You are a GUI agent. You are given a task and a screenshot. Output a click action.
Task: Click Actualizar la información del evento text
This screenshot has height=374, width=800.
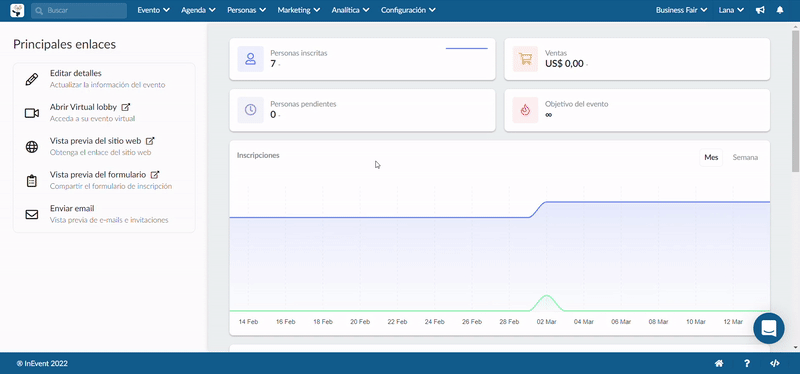pos(108,85)
